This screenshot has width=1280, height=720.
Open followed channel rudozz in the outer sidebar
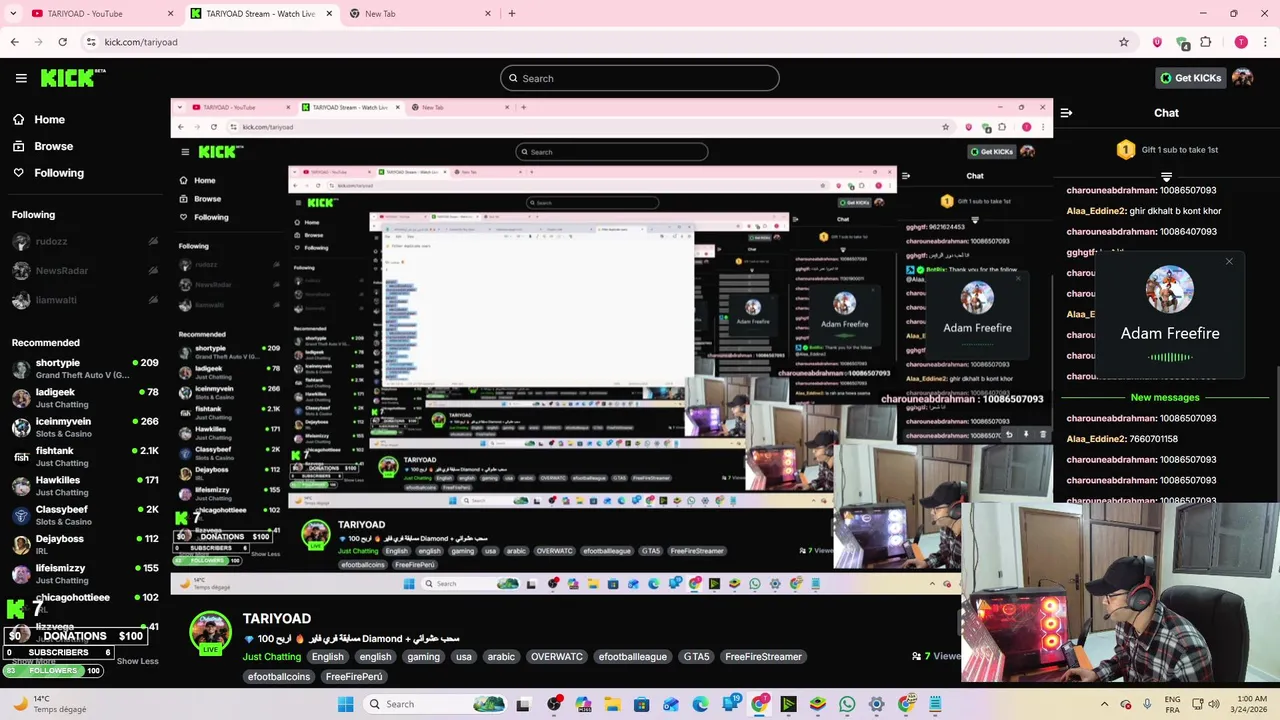pos(85,242)
